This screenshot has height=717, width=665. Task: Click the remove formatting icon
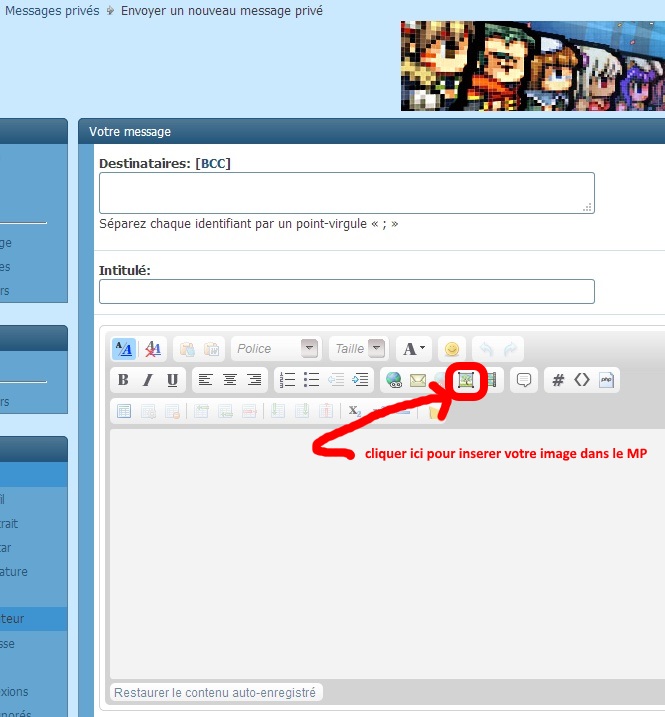click(153, 349)
